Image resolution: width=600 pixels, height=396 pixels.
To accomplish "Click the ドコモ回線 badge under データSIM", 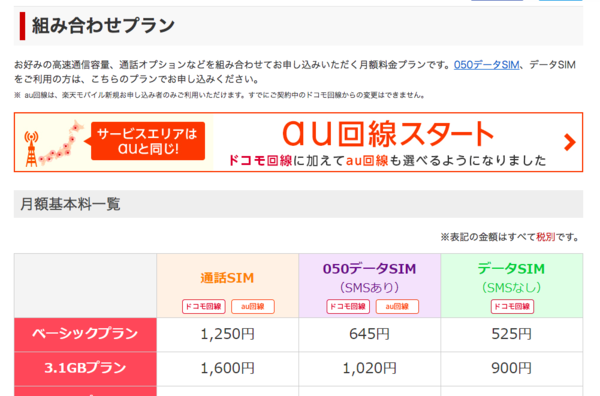I will [512, 306].
